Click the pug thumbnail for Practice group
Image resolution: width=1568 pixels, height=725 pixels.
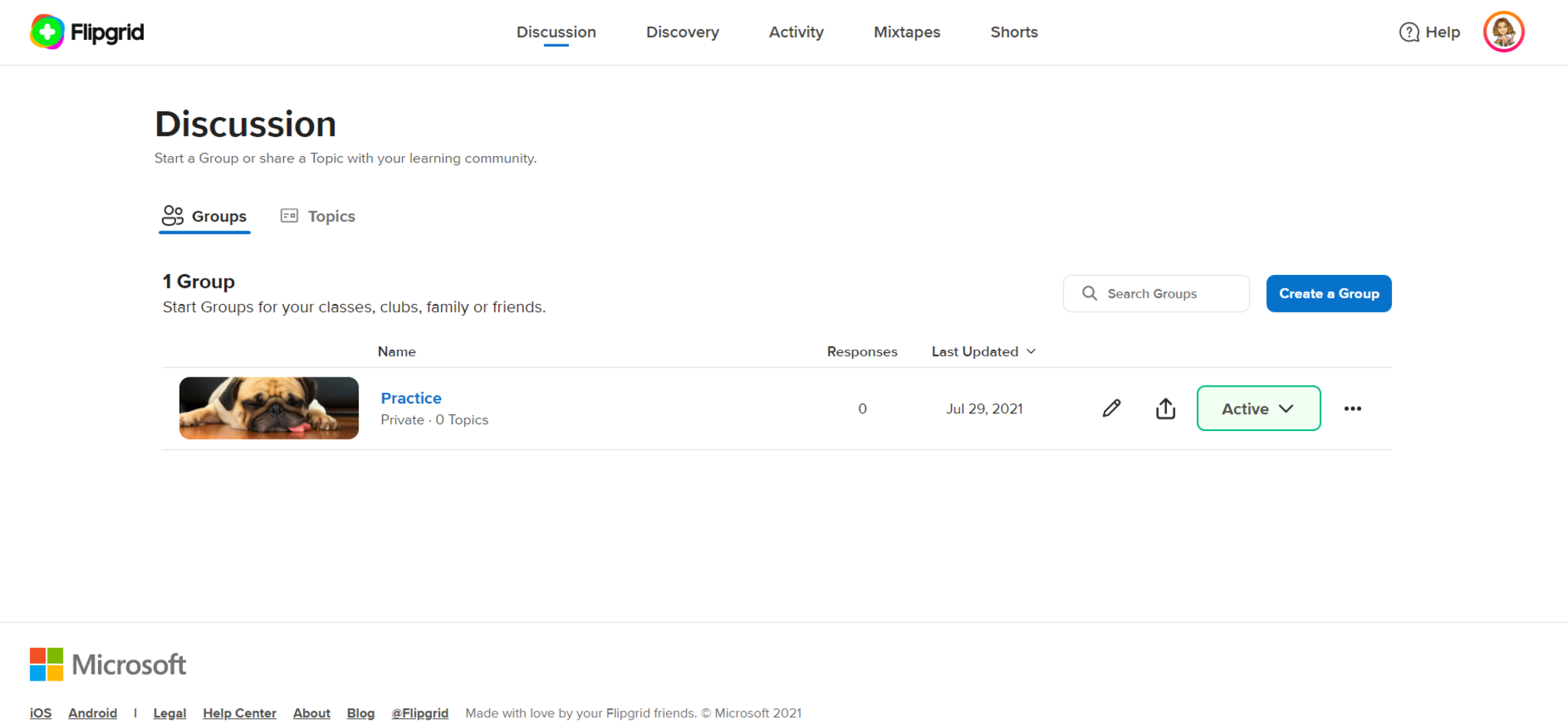(269, 408)
